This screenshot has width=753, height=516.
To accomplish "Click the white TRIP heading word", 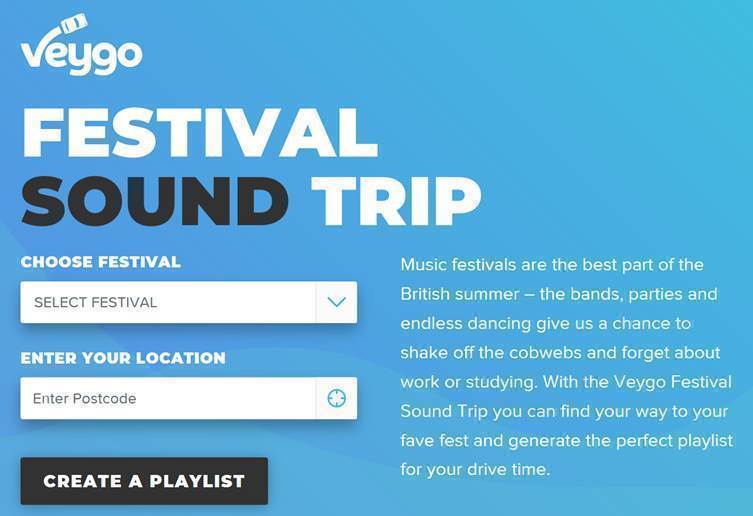I will pyautogui.click(x=396, y=201).
